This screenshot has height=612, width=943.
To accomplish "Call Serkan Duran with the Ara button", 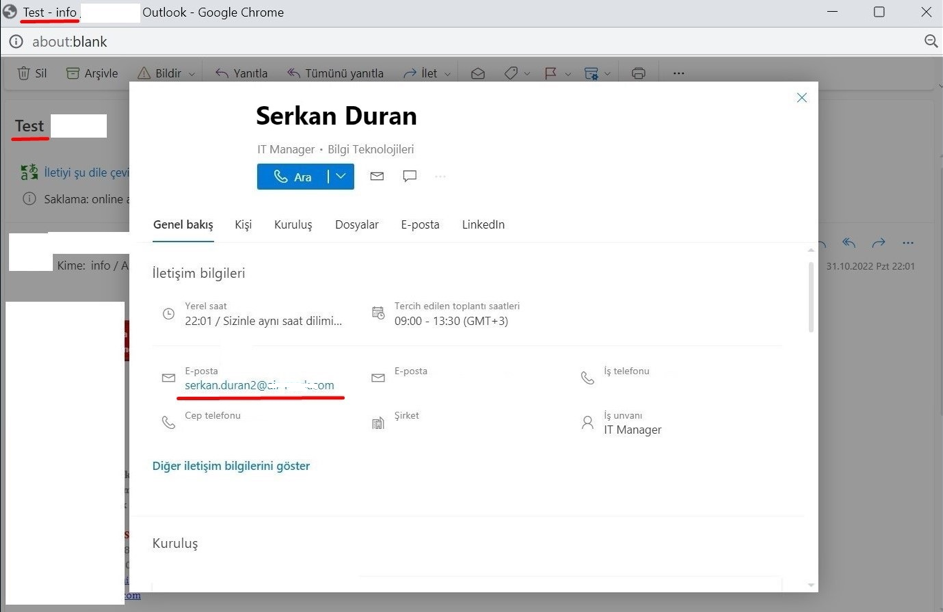I will tap(292, 177).
